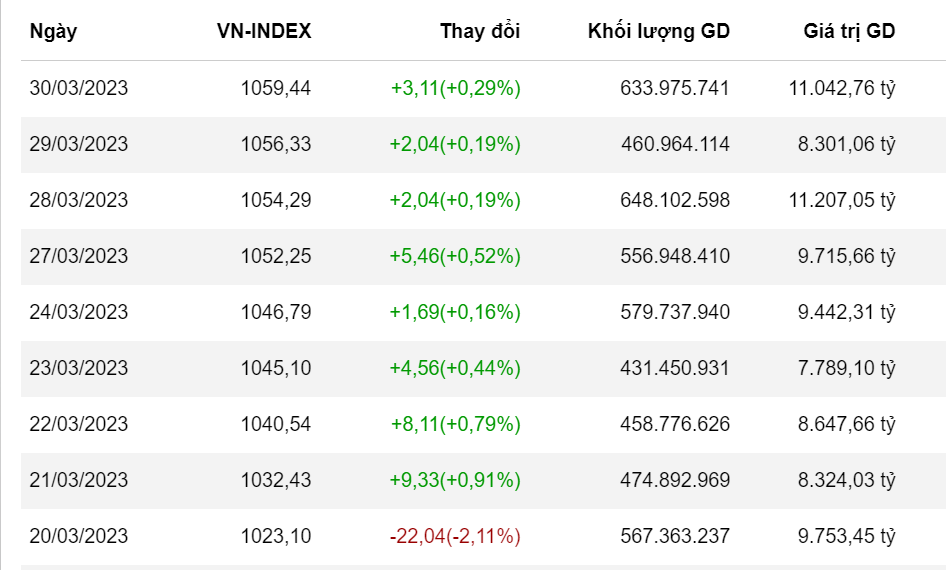This screenshot has height=570, width=946.
Task: Click trading value 11.042,76 tỷ
Action: pos(842,89)
